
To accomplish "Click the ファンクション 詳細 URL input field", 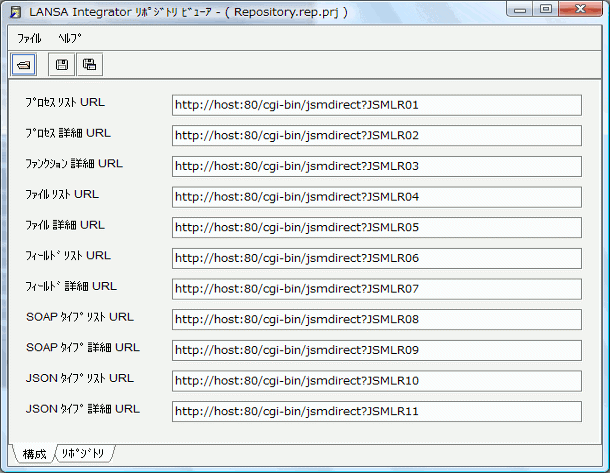I will [377, 166].
